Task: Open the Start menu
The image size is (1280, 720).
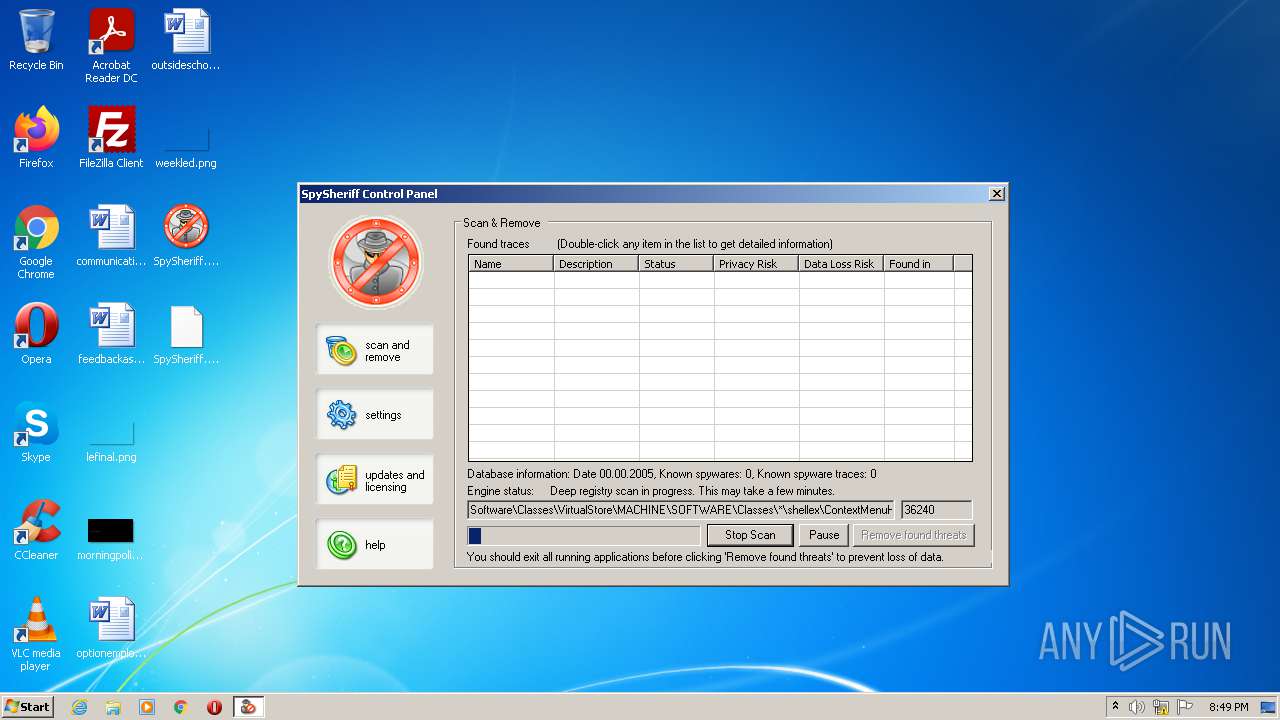Action: point(27,707)
